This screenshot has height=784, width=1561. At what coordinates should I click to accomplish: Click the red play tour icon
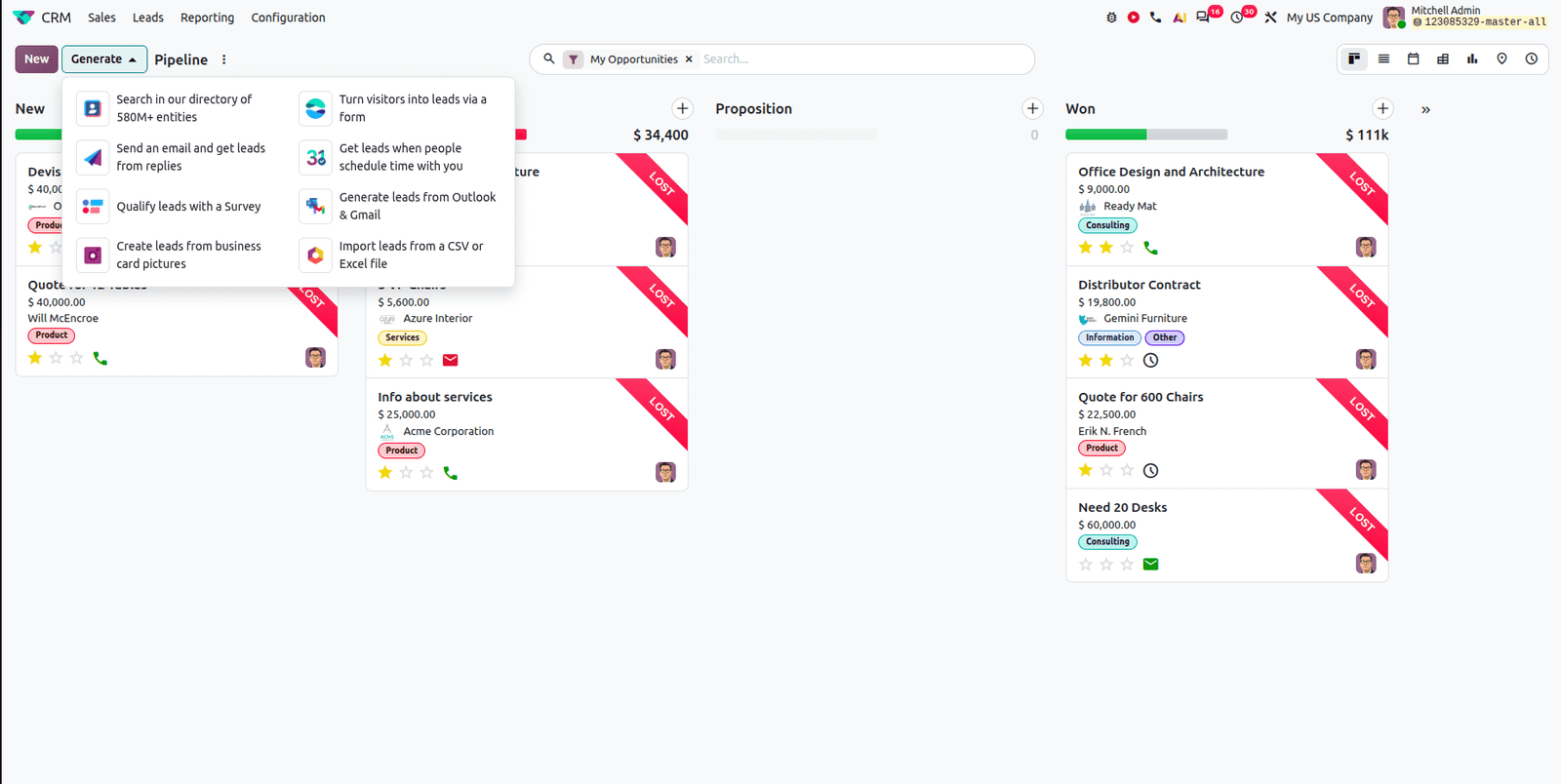[1134, 18]
